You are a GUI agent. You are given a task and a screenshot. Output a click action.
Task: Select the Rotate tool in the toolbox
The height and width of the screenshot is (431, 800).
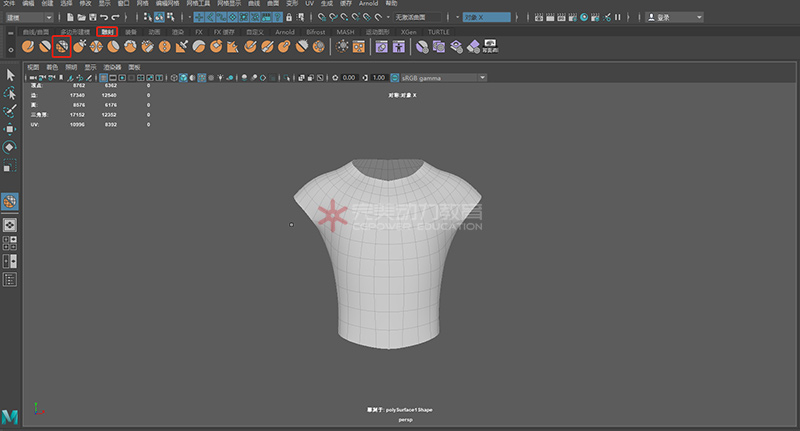pyautogui.click(x=10, y=147)
